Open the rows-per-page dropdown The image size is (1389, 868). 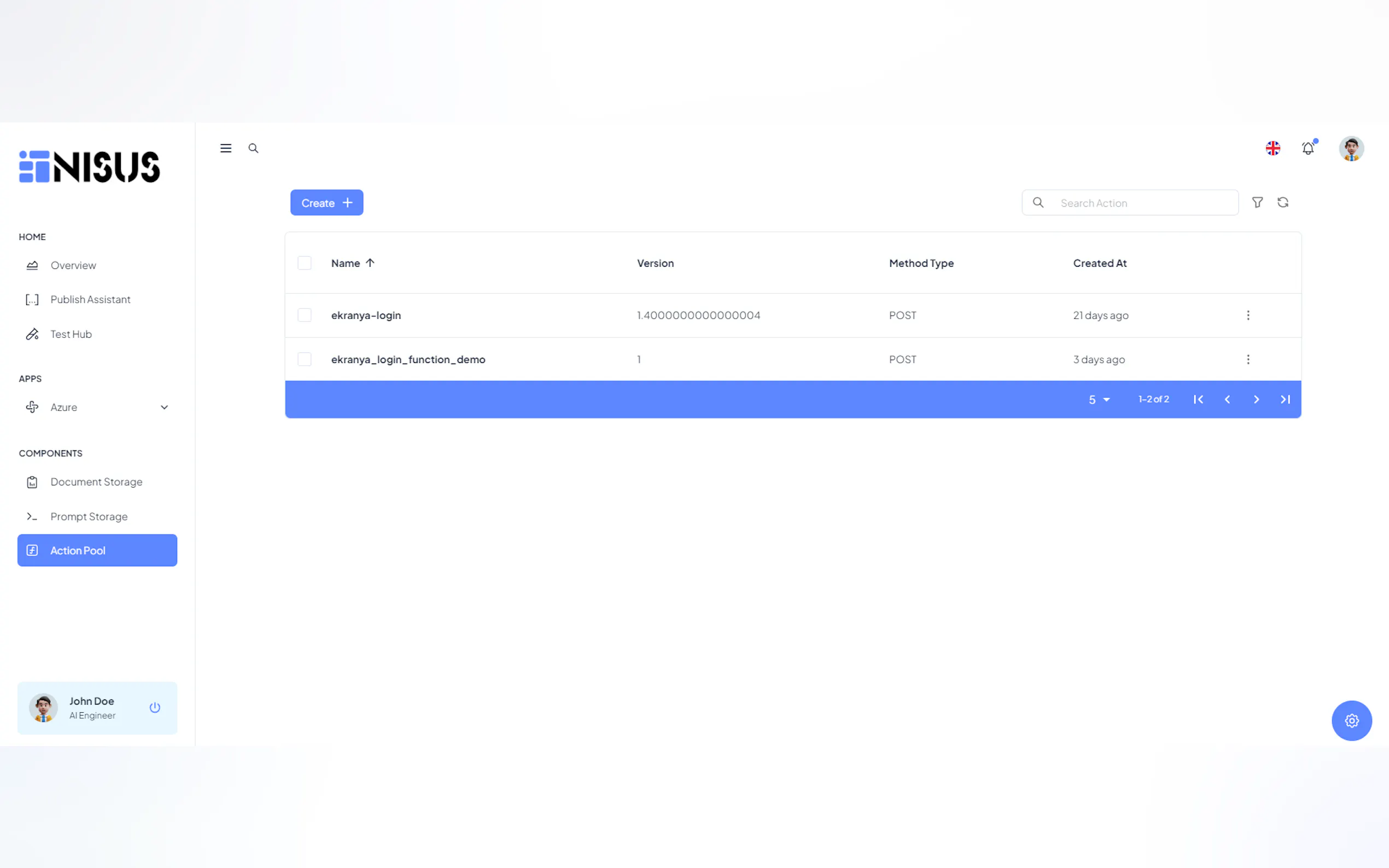click(x=1099, y=400)
